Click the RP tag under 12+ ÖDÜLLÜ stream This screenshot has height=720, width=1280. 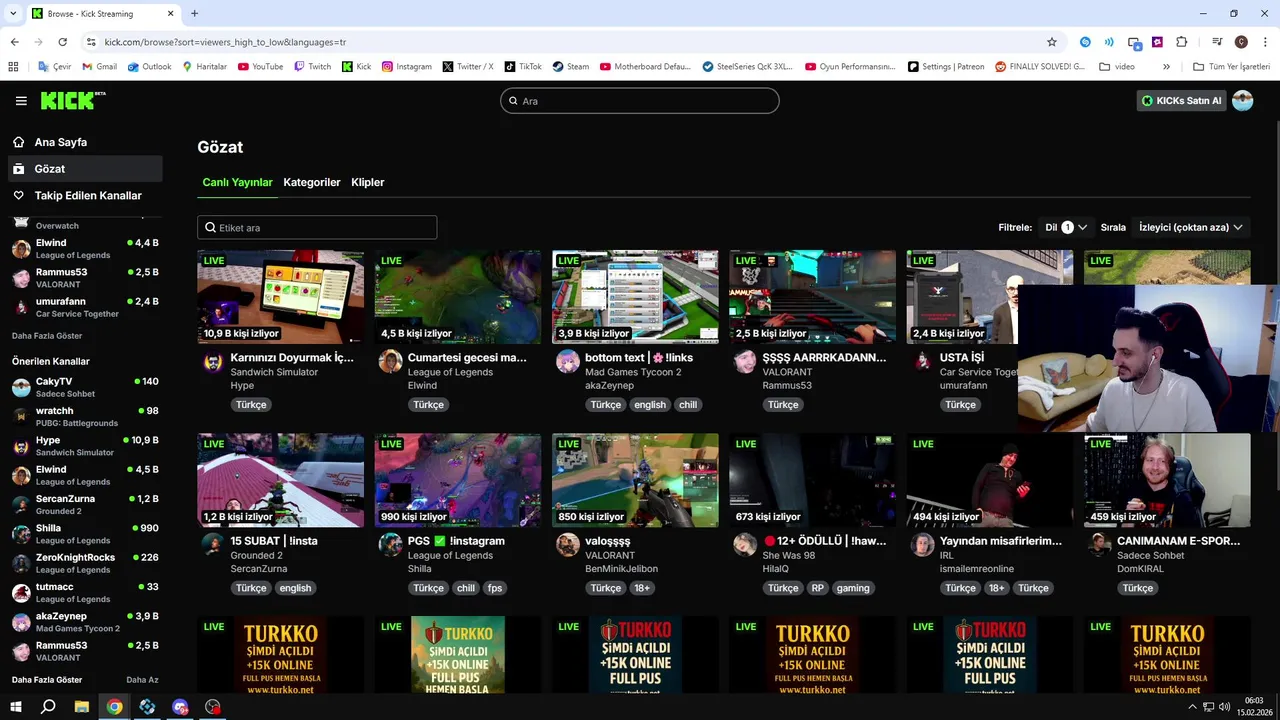coord(818,588)
